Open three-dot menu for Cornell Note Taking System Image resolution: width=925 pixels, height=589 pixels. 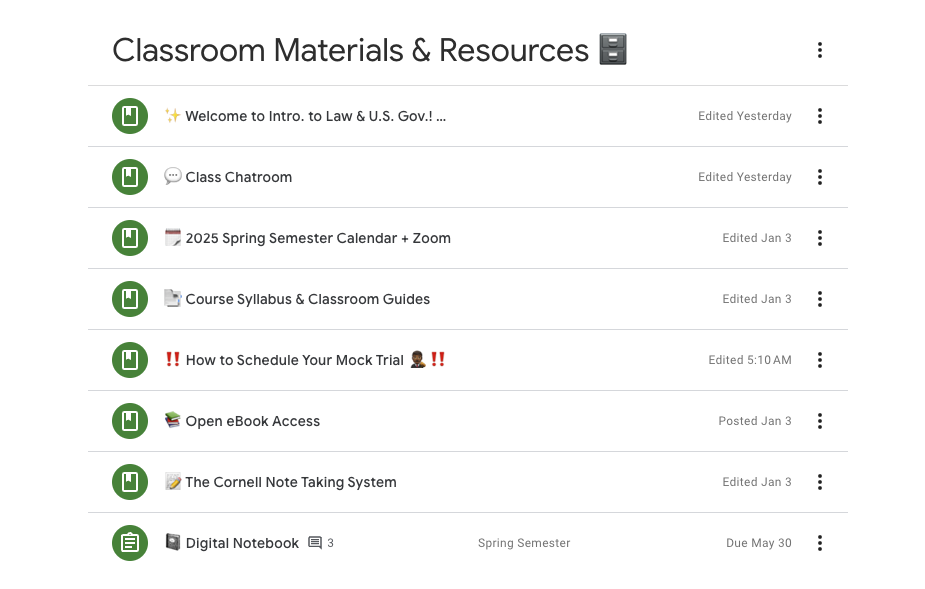click(x=819, y=482)
